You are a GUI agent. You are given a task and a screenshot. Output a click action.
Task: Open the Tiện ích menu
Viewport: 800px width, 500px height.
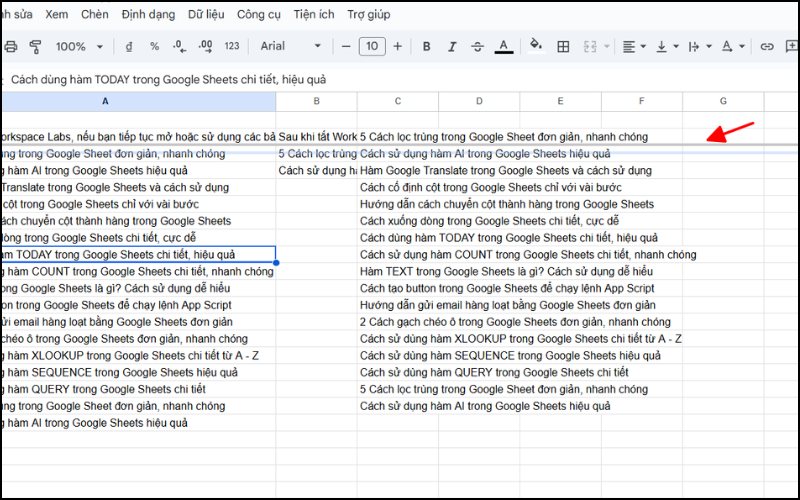(313, 15)
